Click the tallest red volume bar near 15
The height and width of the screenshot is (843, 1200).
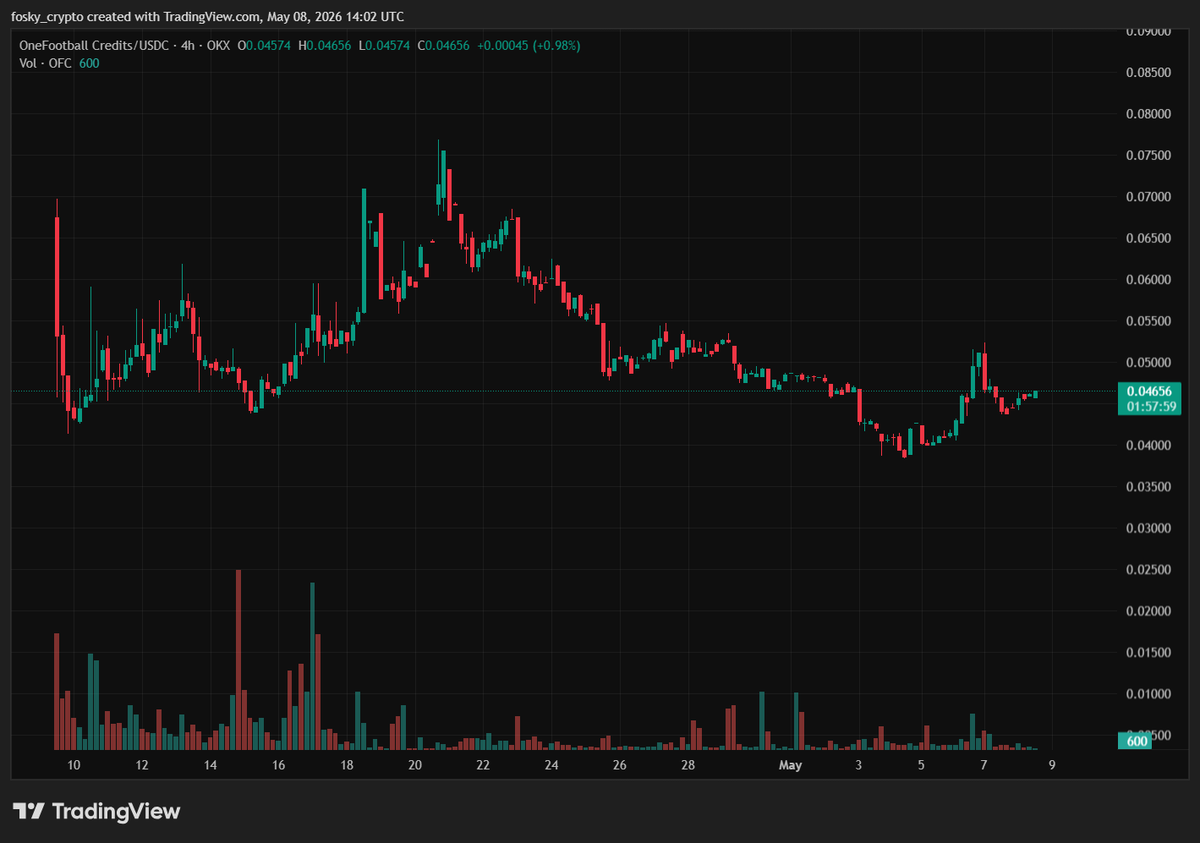(238, 660)
